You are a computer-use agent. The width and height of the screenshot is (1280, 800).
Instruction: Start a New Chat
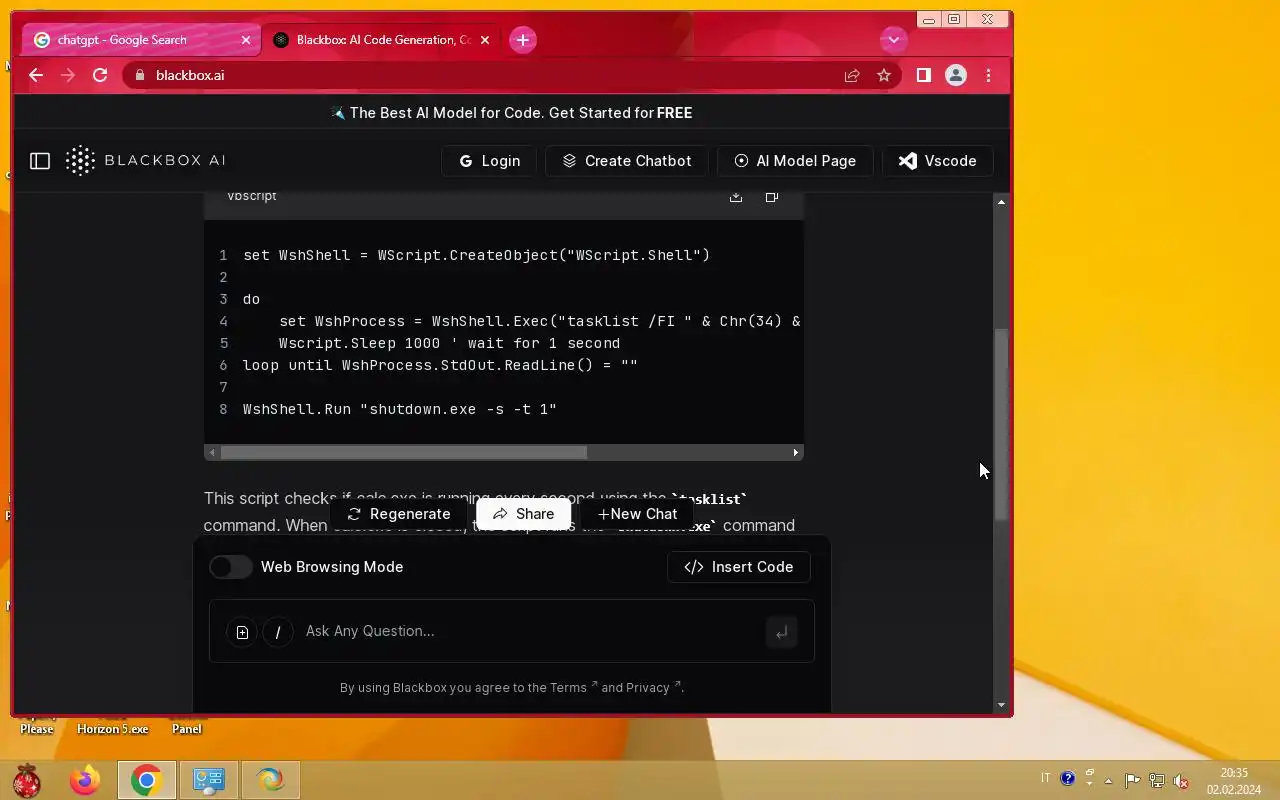point(637,514)
